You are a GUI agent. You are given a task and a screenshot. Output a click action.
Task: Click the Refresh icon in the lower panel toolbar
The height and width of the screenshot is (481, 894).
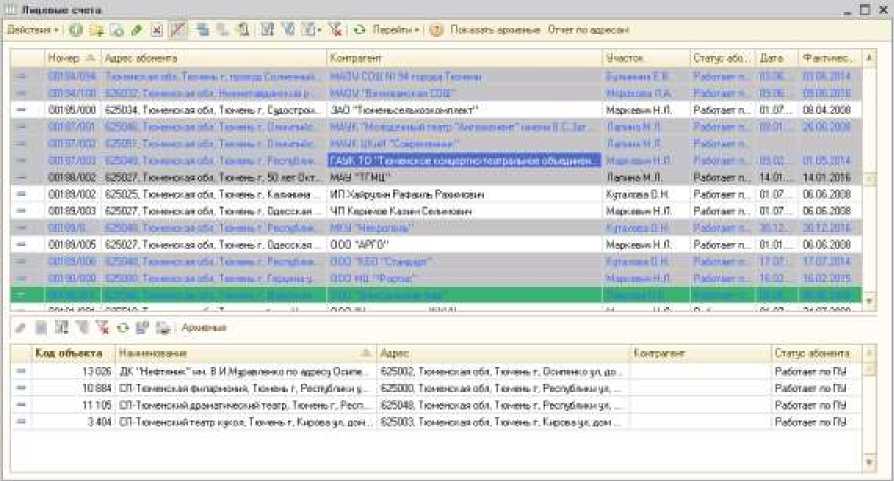123,327
